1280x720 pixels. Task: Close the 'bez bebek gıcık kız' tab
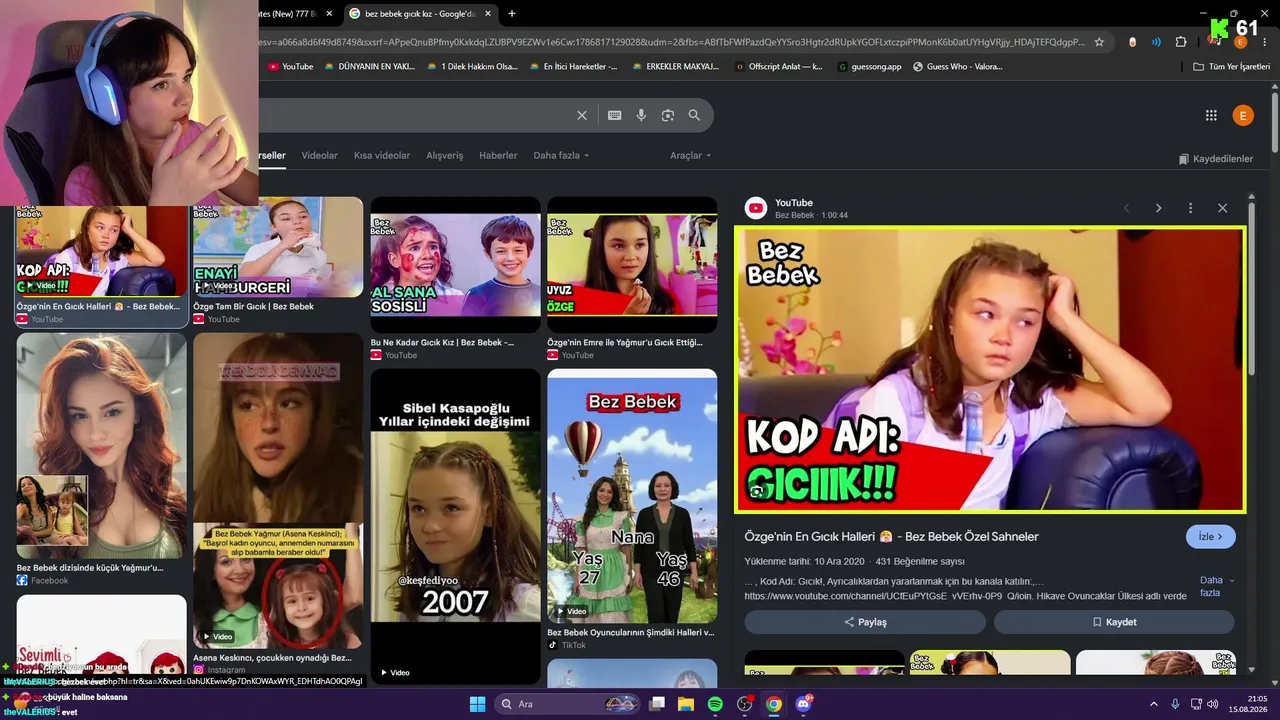tap(488, 14)
